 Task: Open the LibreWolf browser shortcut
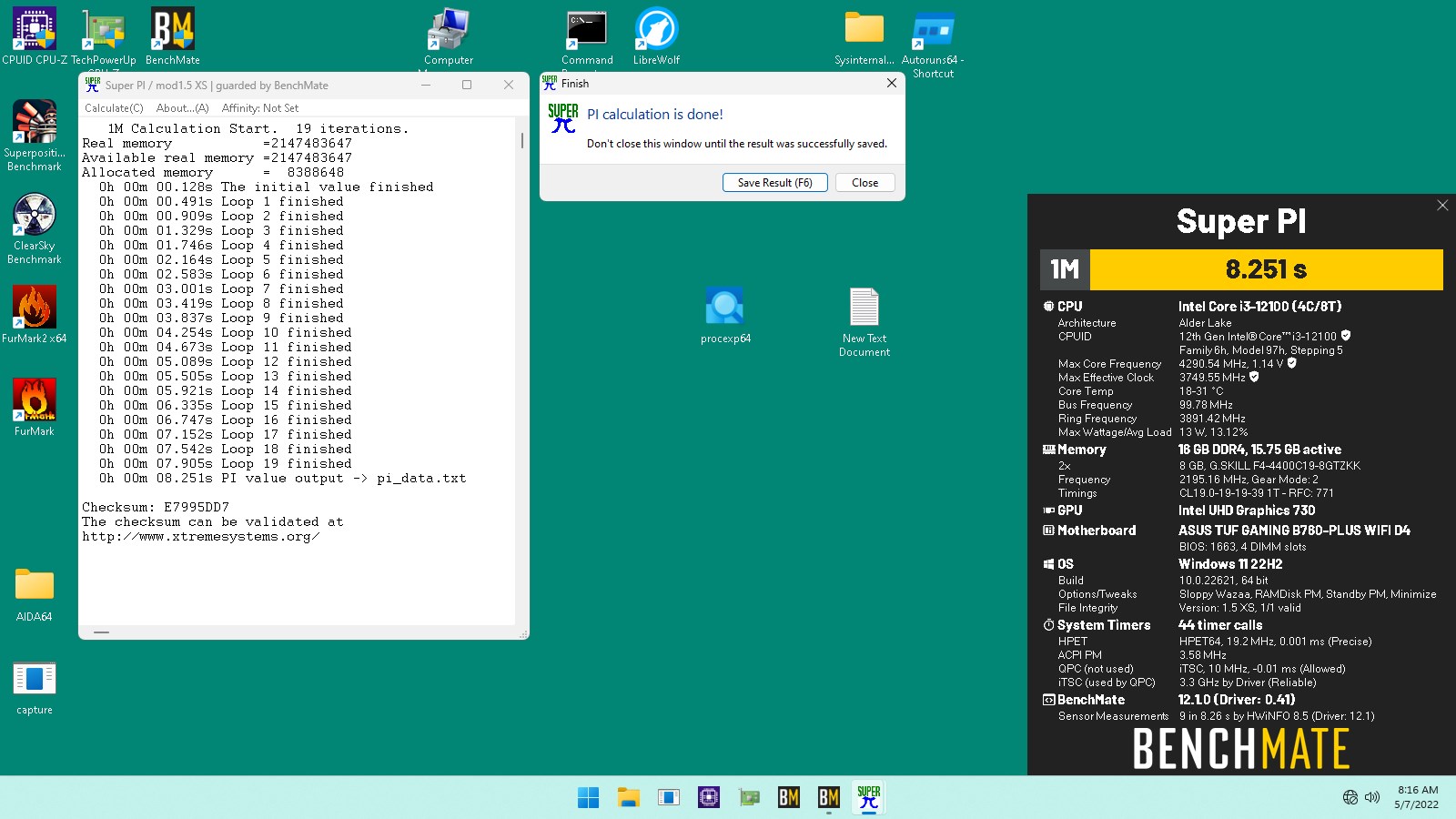tap(656, 36)
